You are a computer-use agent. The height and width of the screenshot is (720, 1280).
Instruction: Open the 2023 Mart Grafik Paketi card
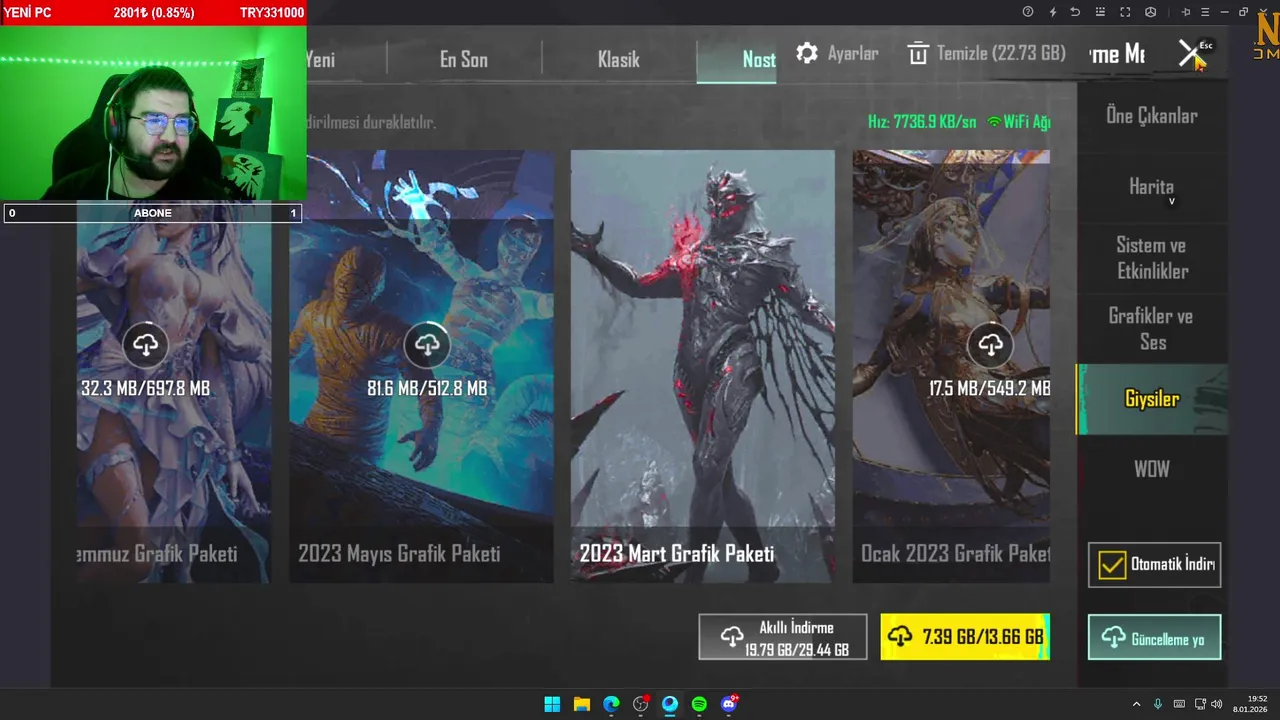click(x=702, y=366)
